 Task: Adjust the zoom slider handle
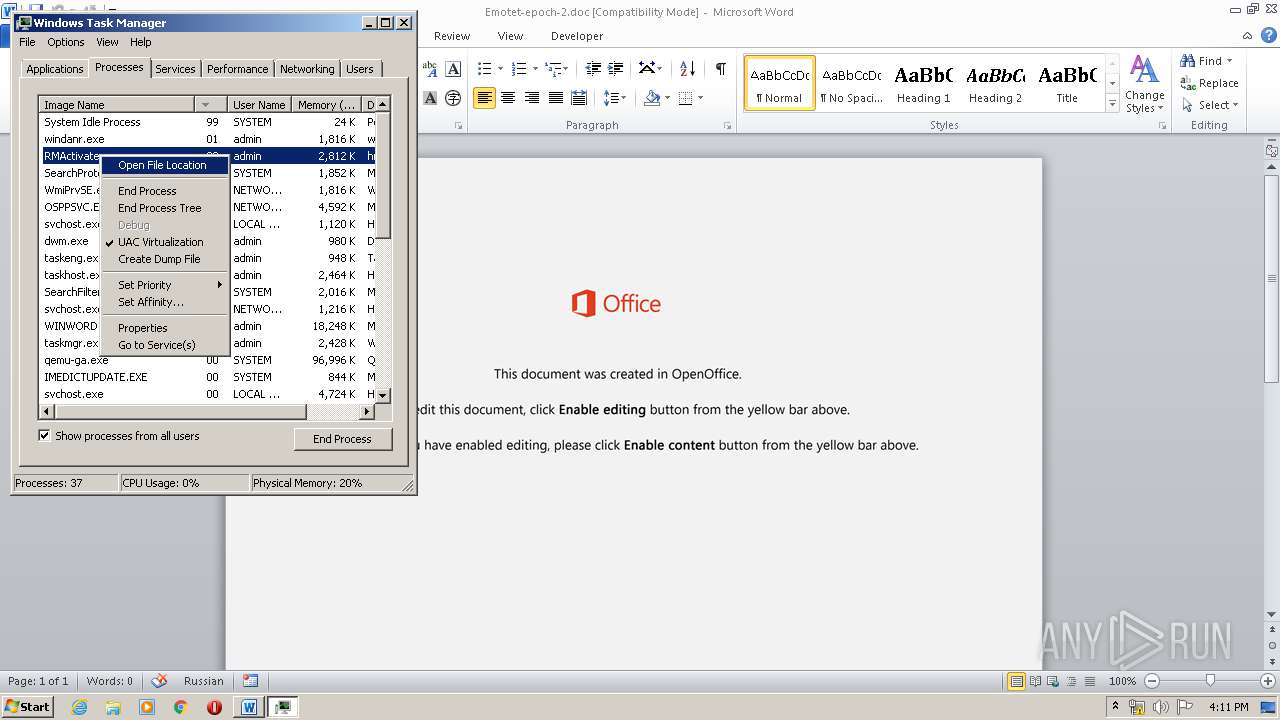[1210, 681]
